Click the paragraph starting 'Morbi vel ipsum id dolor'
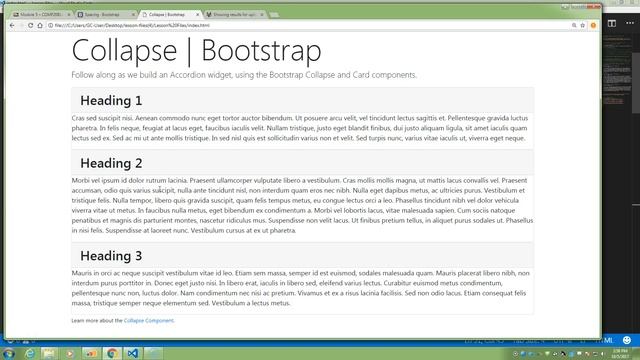 [x=302, y=205]
